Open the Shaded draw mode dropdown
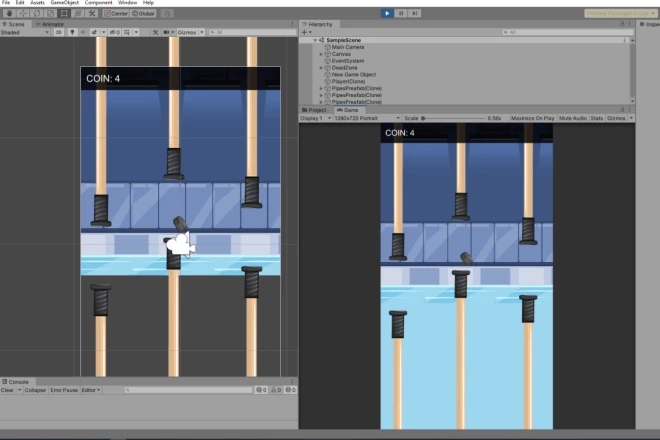Screen dimensions: 660x440 [x=24, y=32]
